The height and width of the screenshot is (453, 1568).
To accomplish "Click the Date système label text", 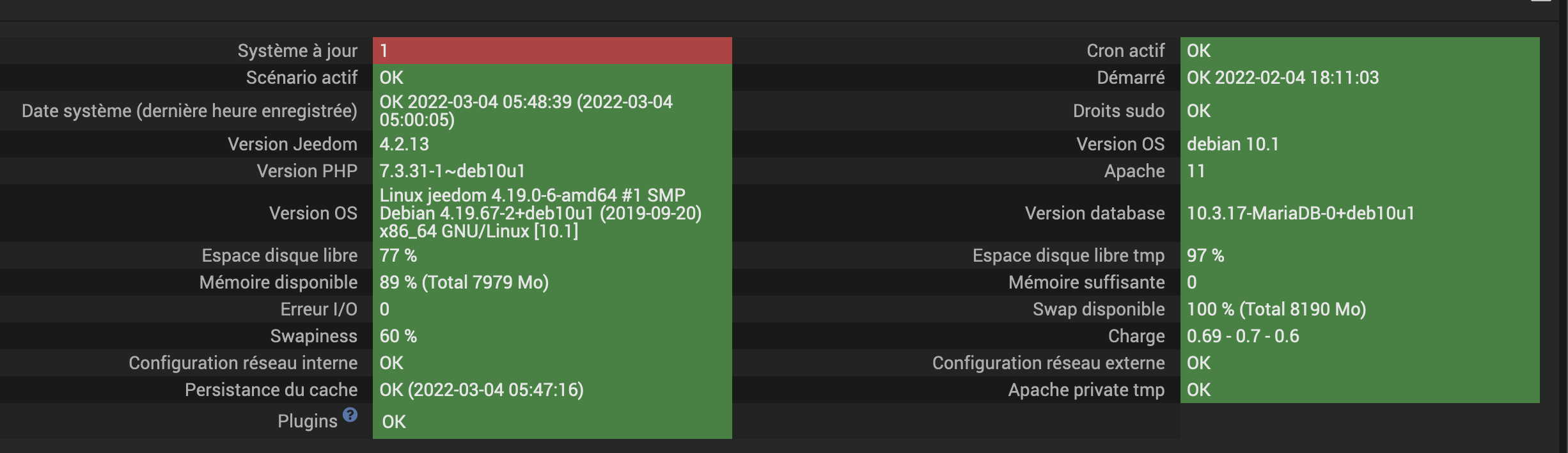I will (x=189, y=111).
